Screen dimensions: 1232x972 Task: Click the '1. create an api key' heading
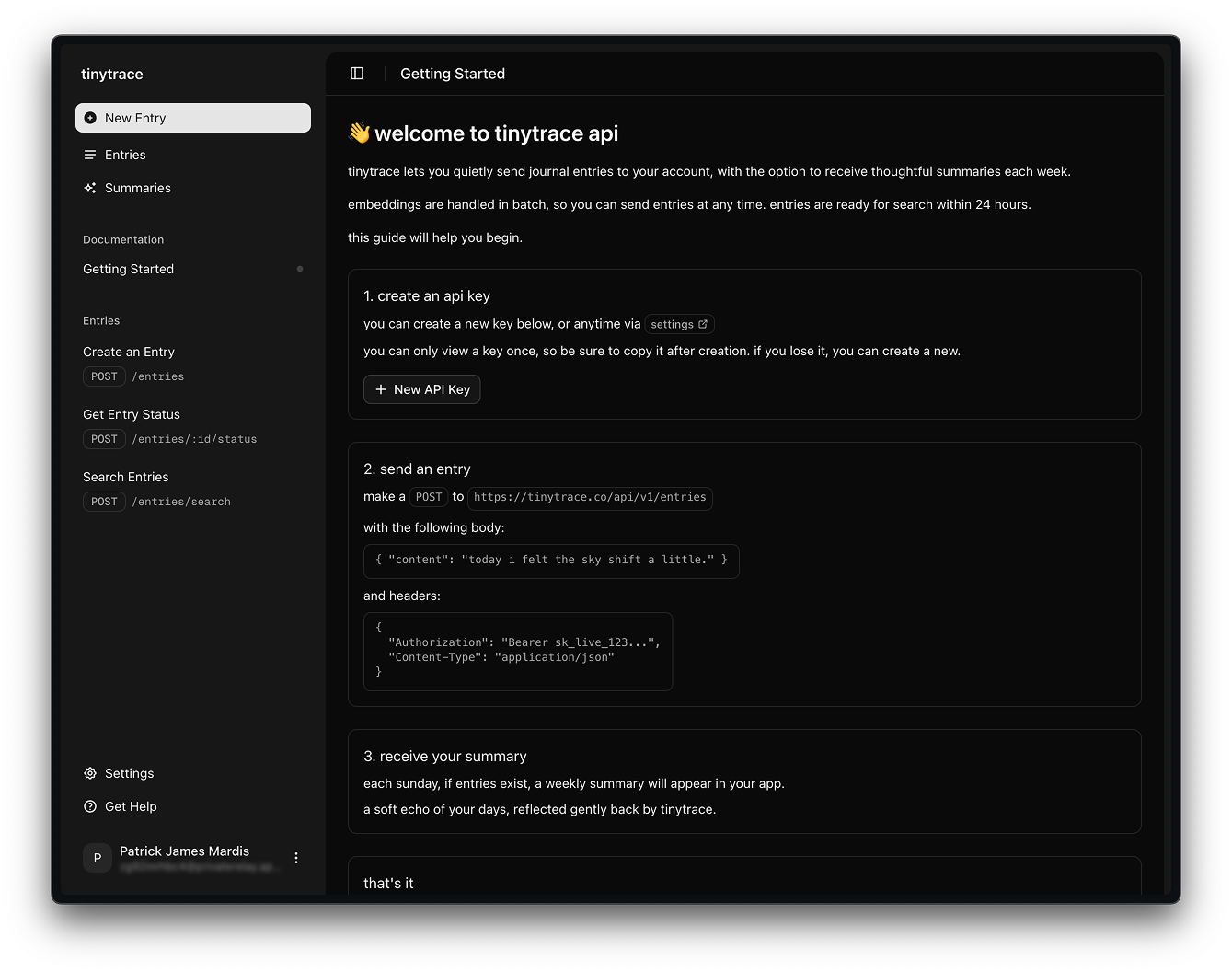[427, 296]
